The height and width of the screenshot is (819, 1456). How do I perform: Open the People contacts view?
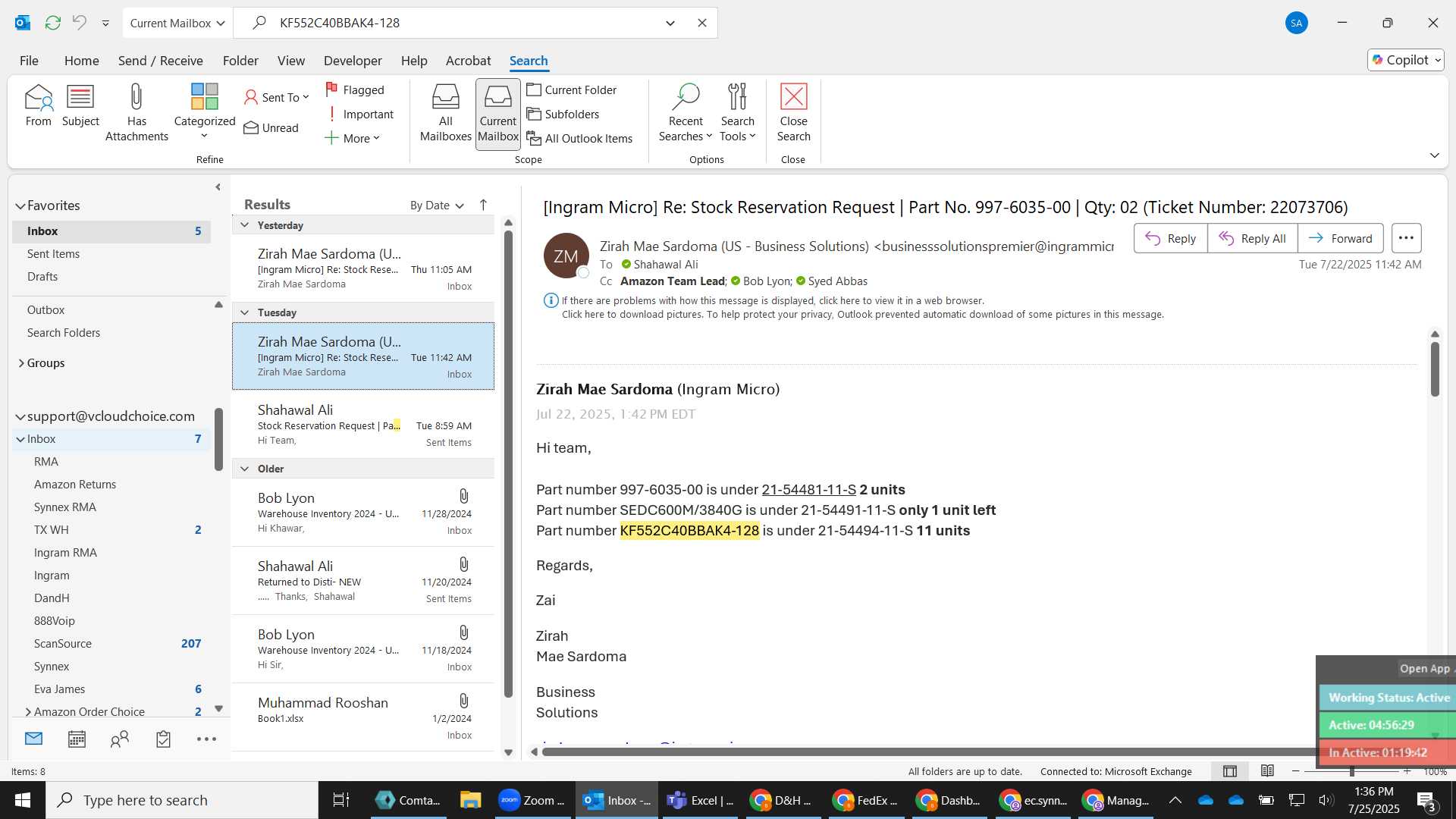(x=120, y=739)
